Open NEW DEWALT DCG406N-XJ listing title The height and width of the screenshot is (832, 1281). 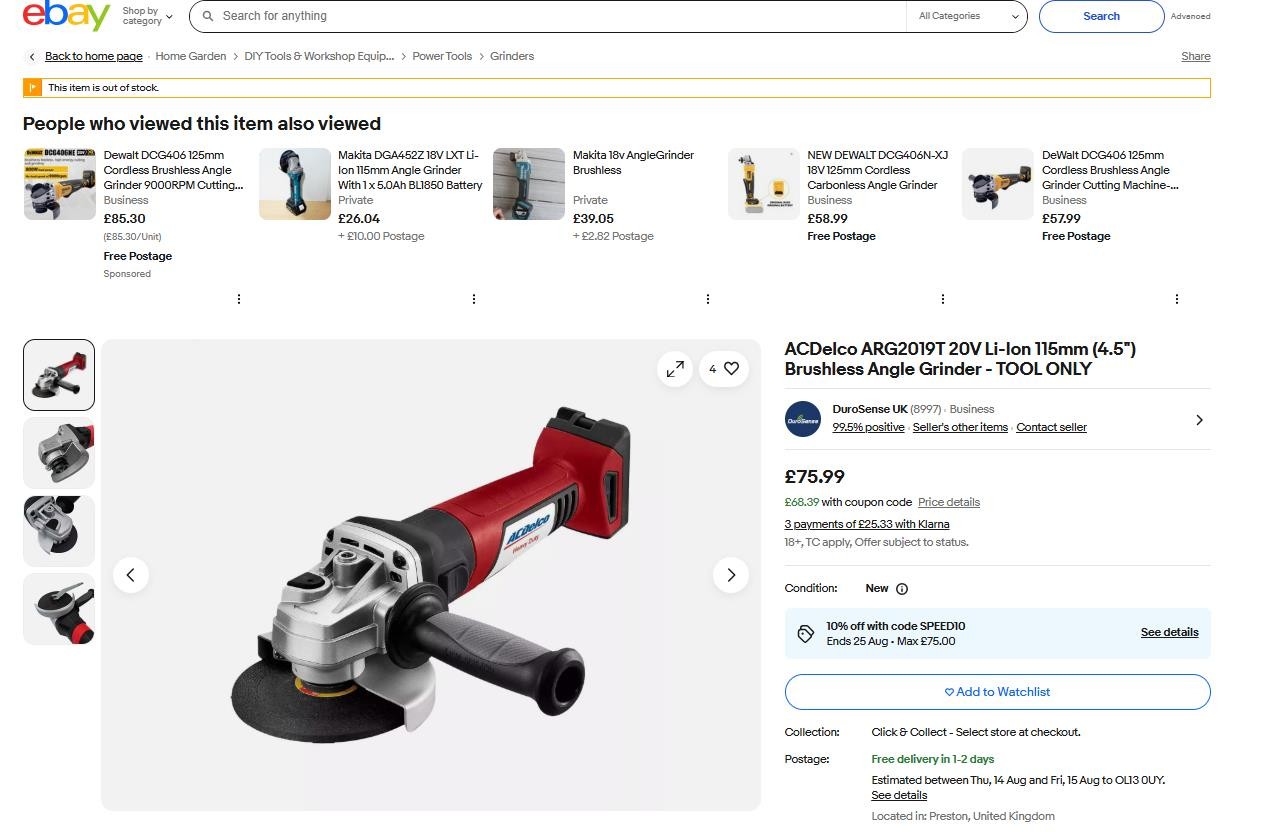[x=877, y=170]
